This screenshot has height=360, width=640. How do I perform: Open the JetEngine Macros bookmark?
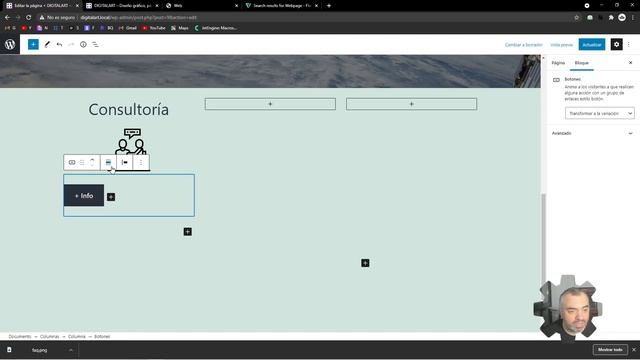click(x=216, y=28)
